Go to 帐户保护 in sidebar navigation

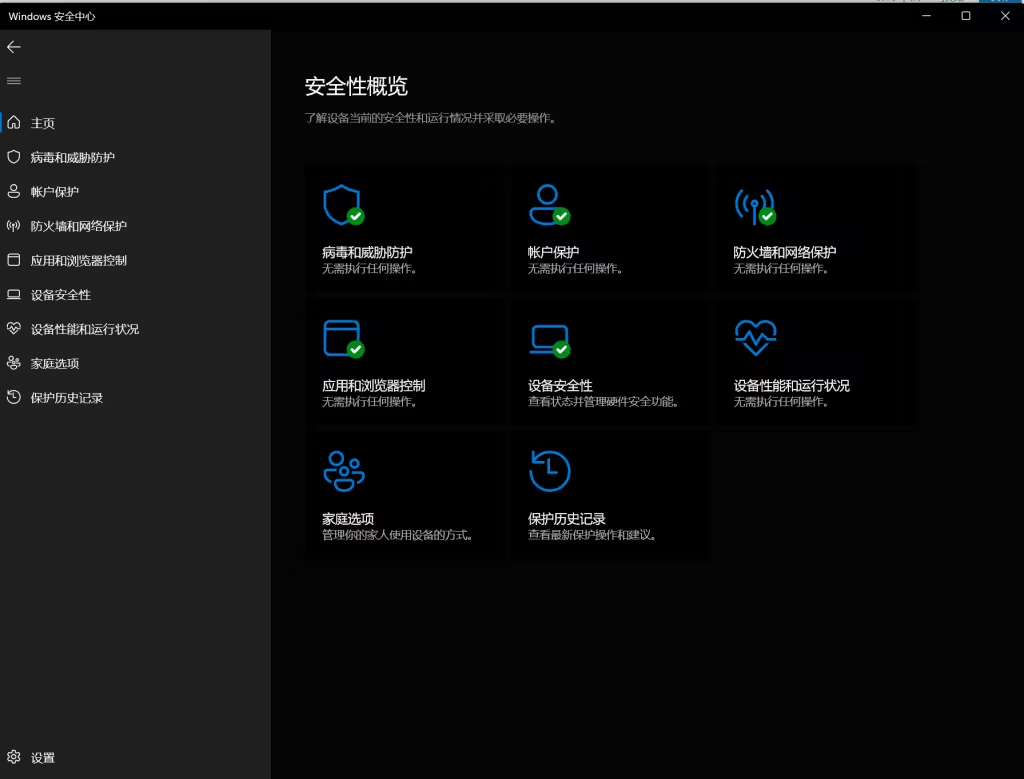click(x=54, y=192)
